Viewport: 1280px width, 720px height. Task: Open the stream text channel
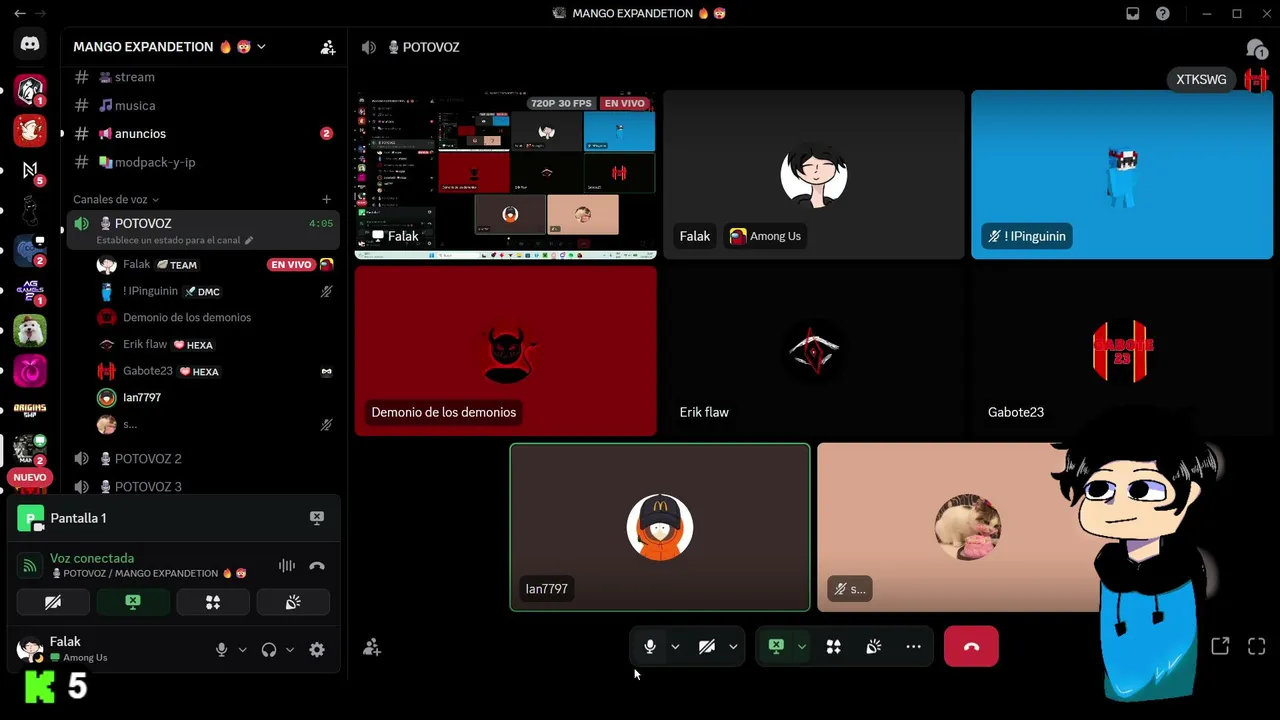204,77
